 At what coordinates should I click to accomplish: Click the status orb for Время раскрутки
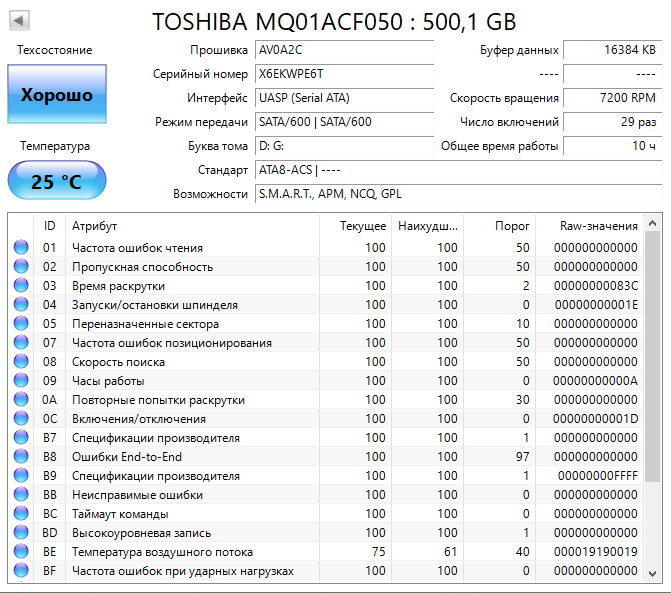pos(21,285)
